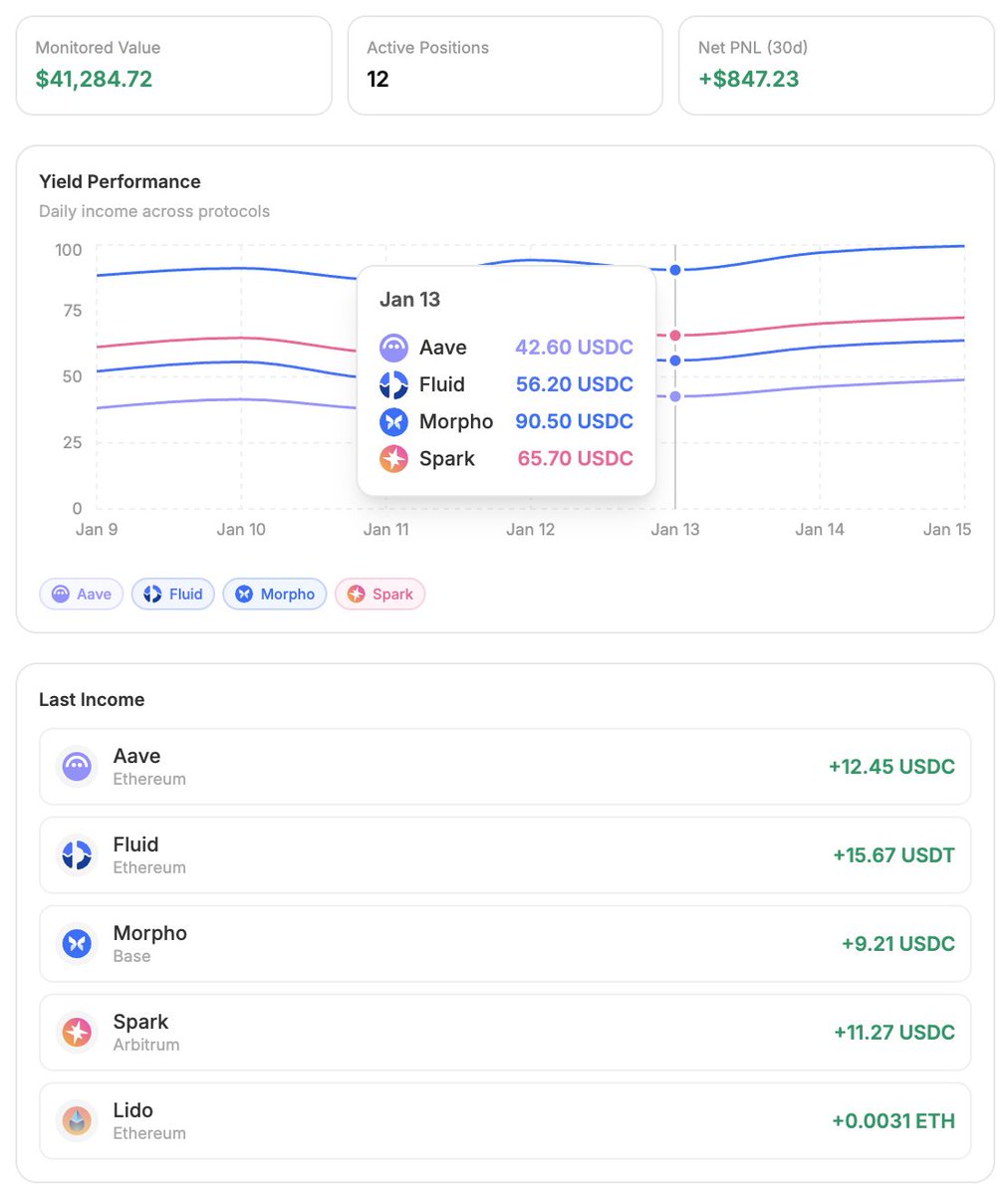Viewport: 1008px width, 1195px height.
Task: Click the Fluid icon in the tooltip
Action: (x=393, y=384)
